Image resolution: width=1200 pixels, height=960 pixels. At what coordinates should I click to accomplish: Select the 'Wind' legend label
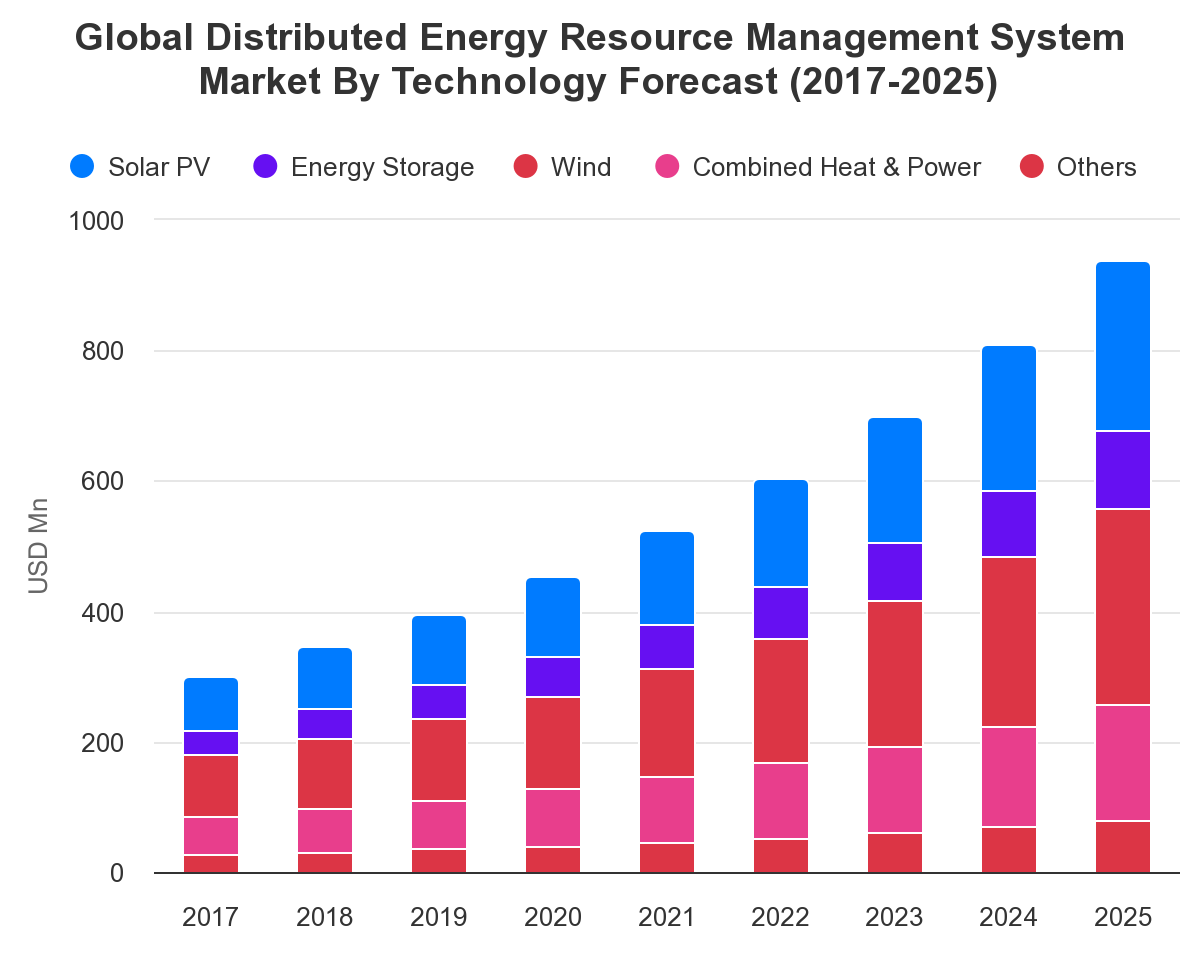pyautogui.click(x=581, y=167)
